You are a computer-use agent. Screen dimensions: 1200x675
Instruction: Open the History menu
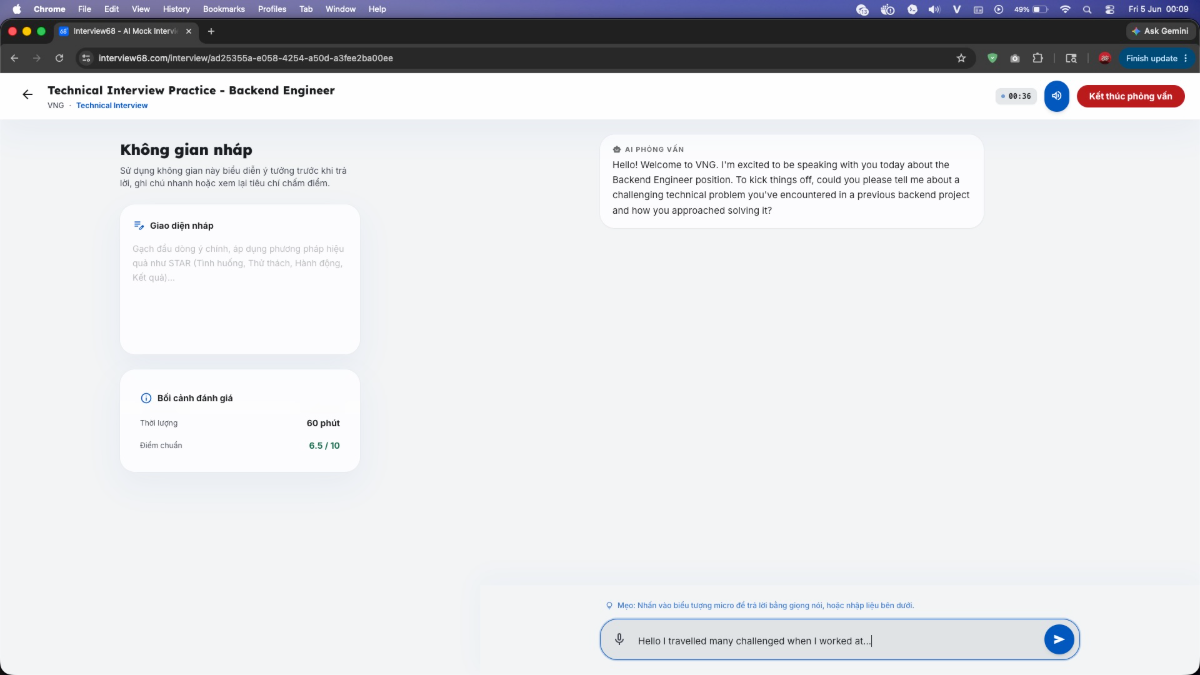[x=176, y=9]
